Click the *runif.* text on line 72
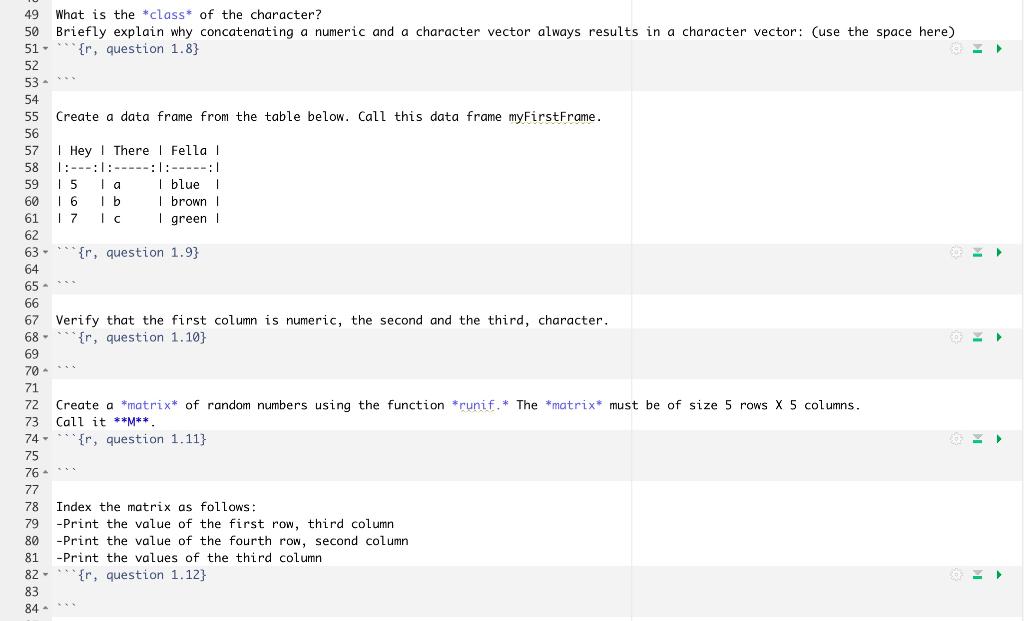Viewport: 1024px width, 621px height. pyautogui.click(x=480, y=406)
